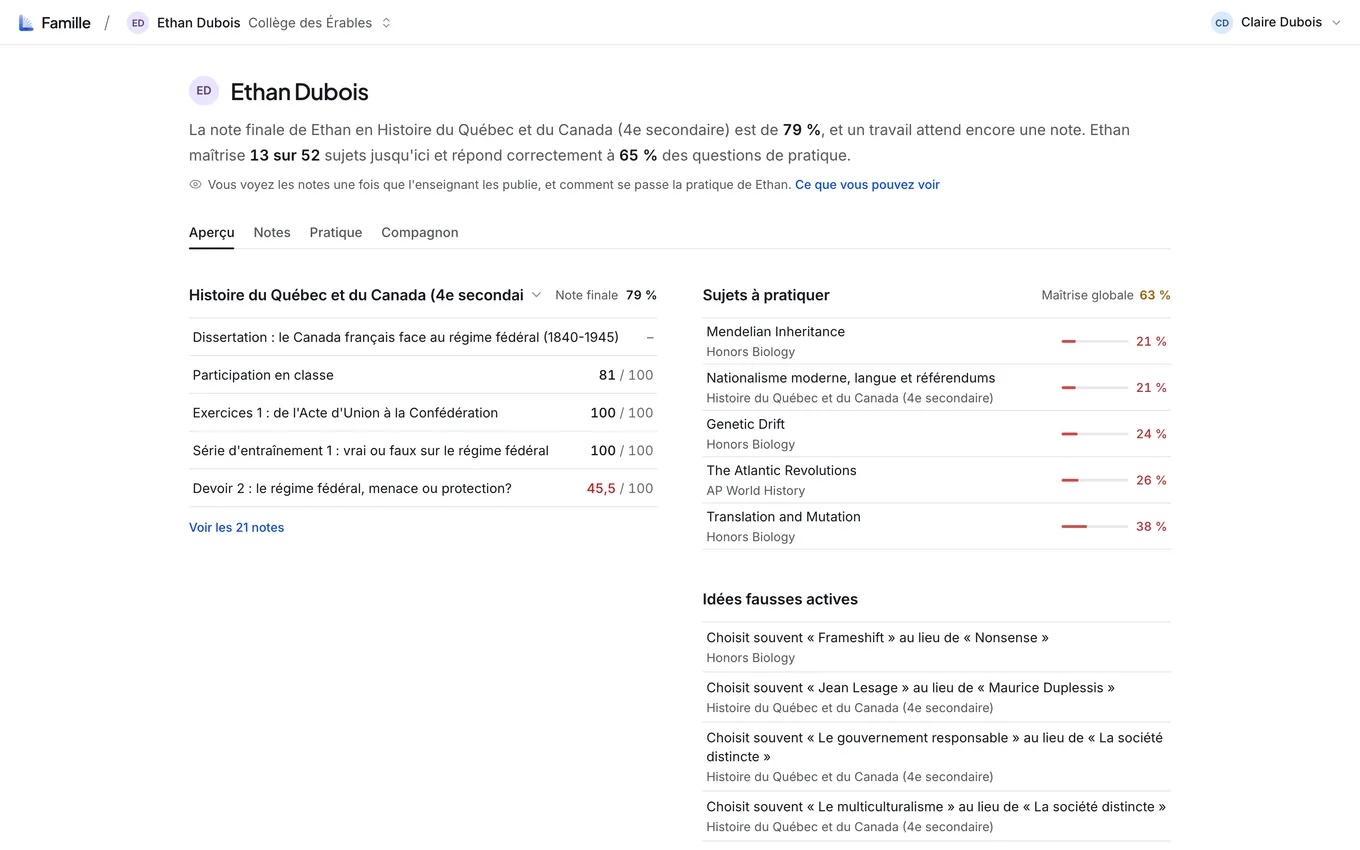Click the Translation and Mutation progress bar
This screenshot has width=1360, height=850.
pyautogui.click(x=1095, y=527)
